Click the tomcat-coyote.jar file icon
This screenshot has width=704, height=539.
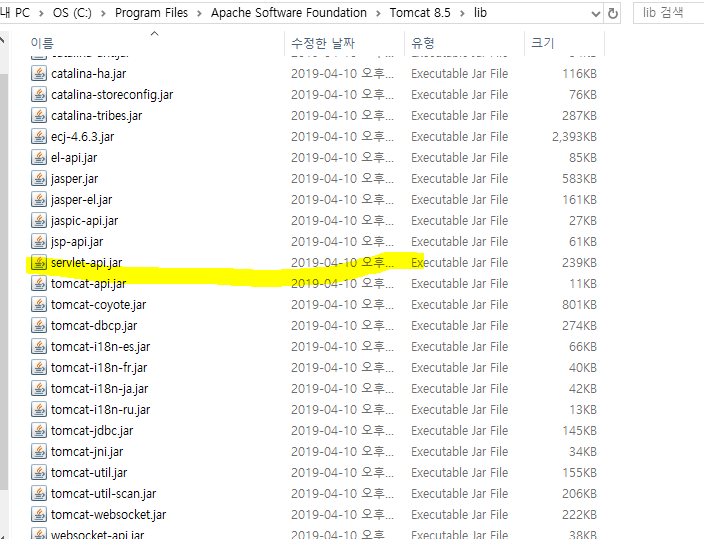[39, 304]
